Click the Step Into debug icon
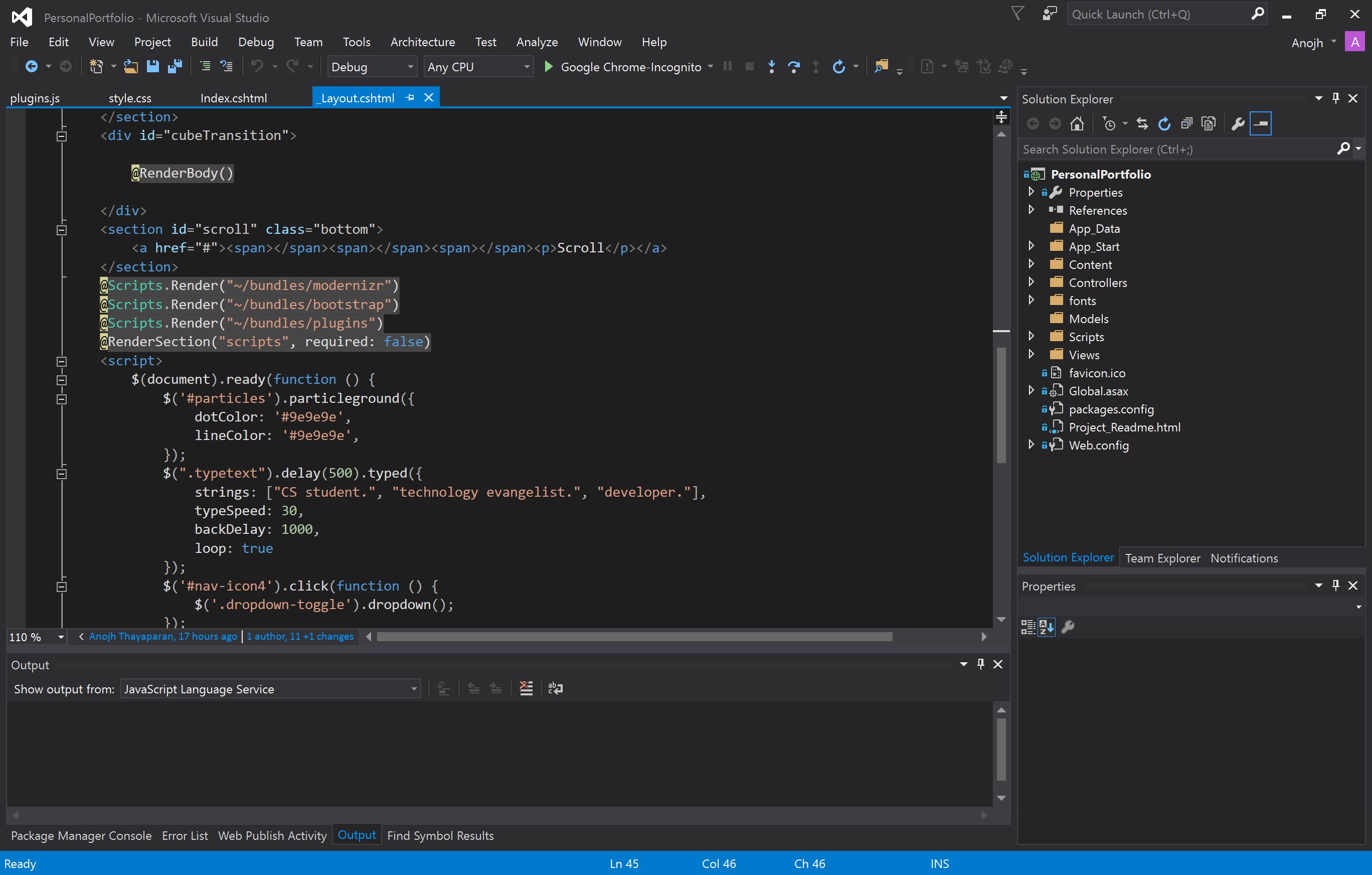This screenshot has width=1372, height=875. (771, 67)
